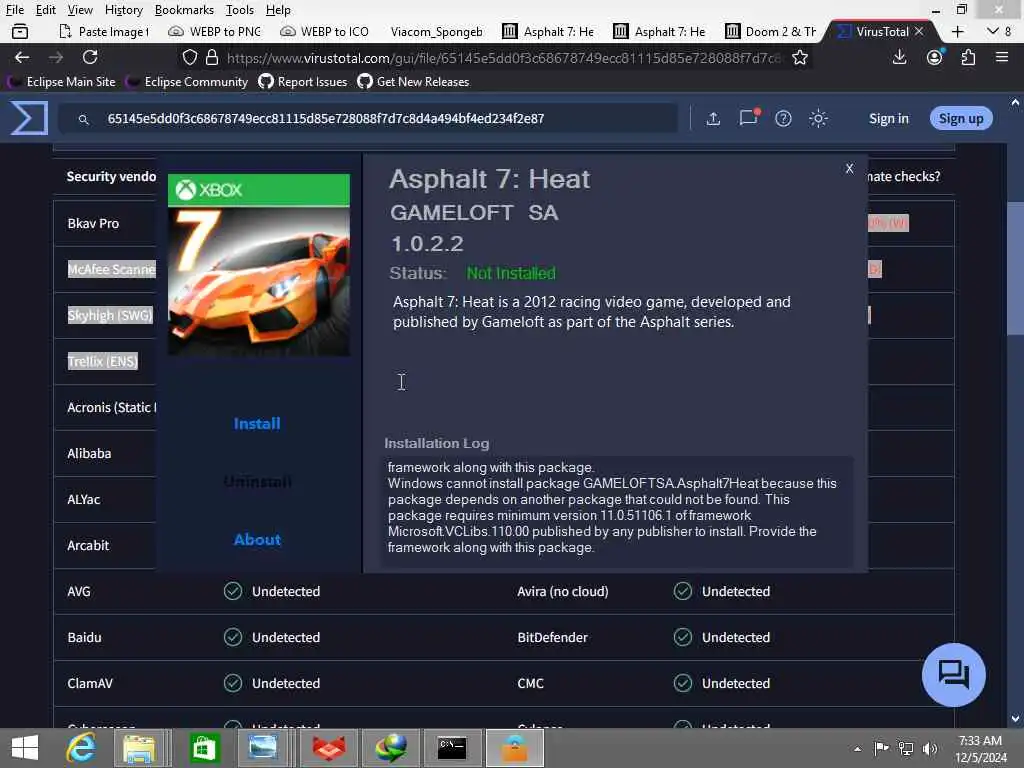
Task: Open the Tools menu
Action: 240,10
